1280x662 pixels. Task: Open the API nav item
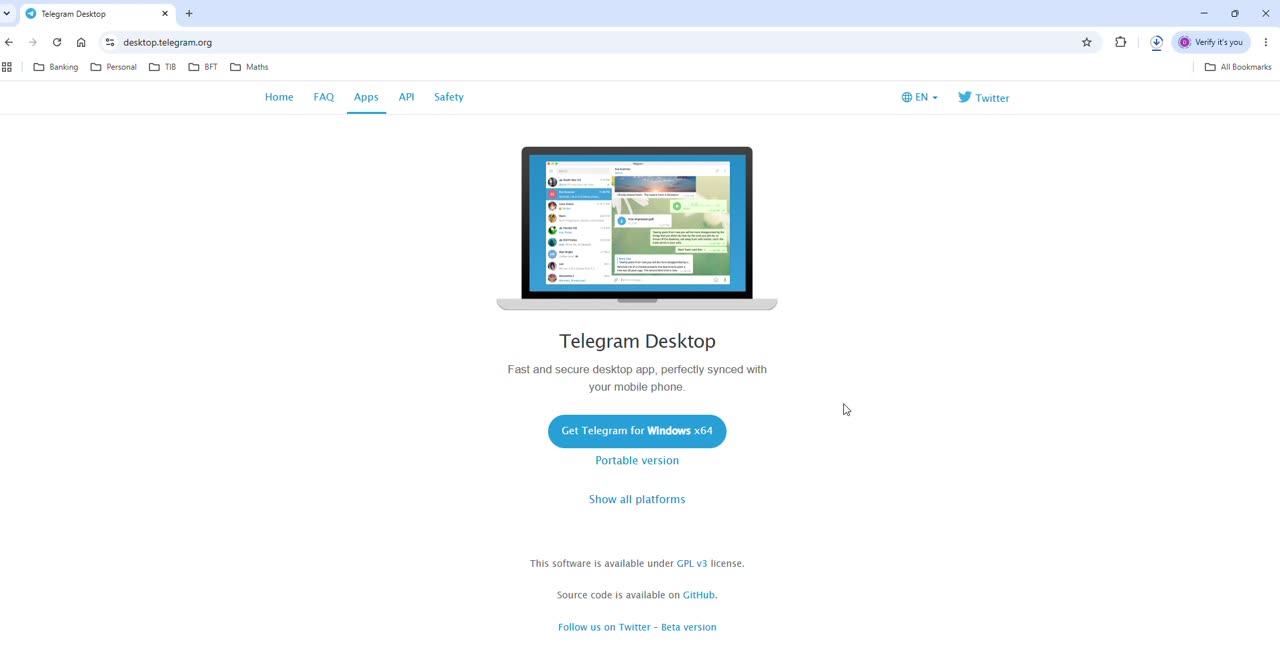406,97
